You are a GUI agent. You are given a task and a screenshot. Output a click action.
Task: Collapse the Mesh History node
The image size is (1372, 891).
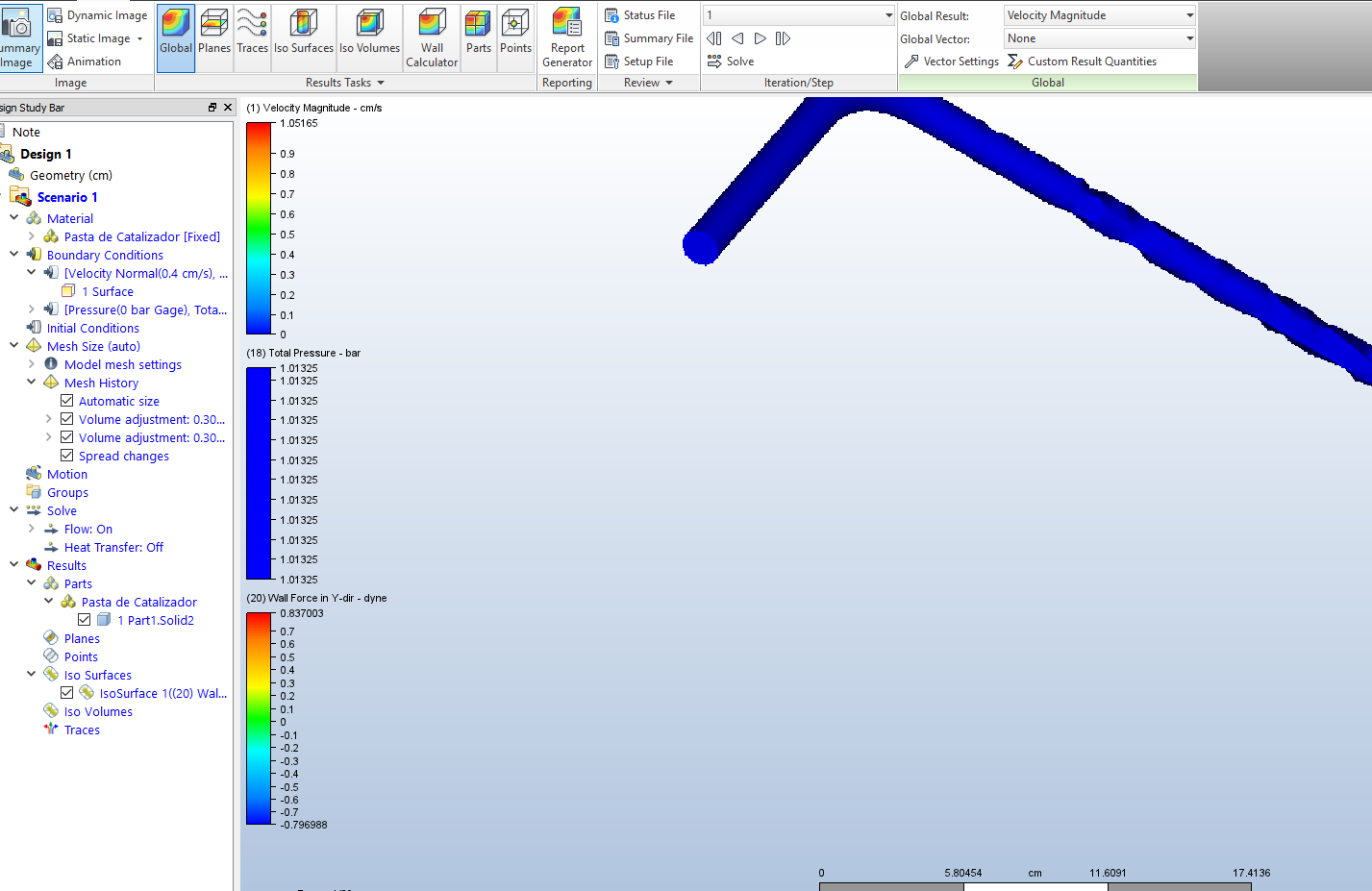coord(32,383)
